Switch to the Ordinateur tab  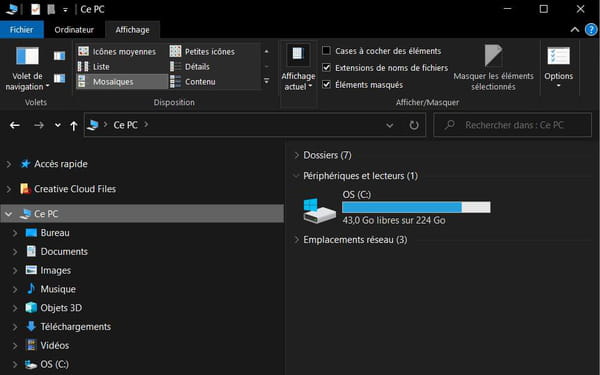tap(74, 29)
